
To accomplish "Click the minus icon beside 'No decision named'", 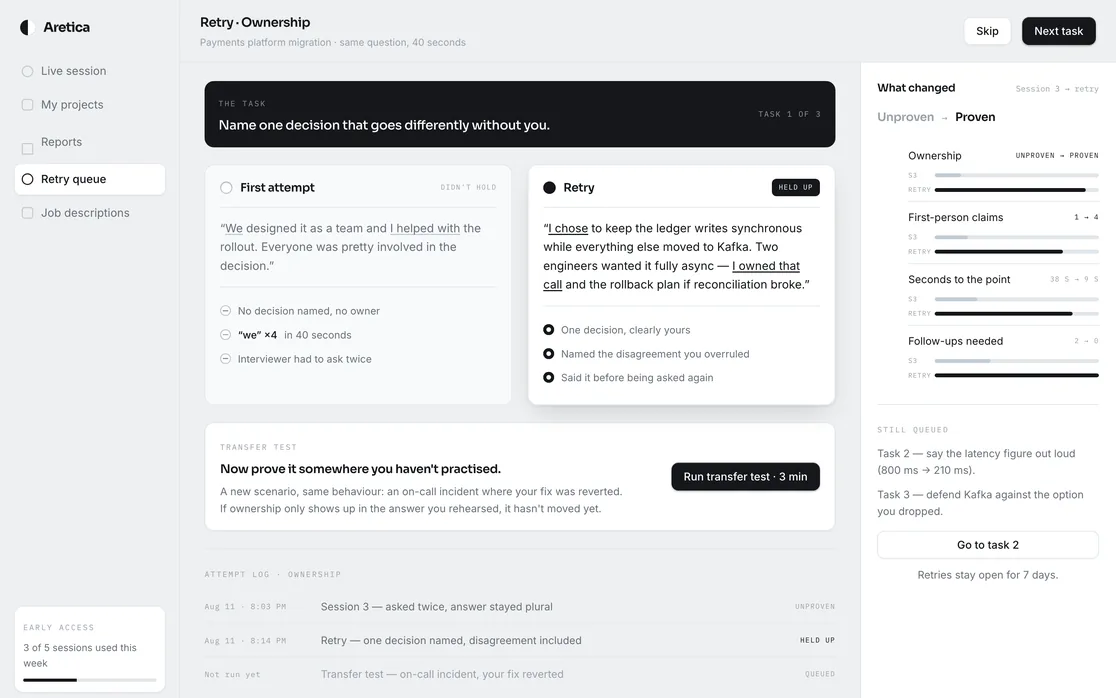I will 225,311.
